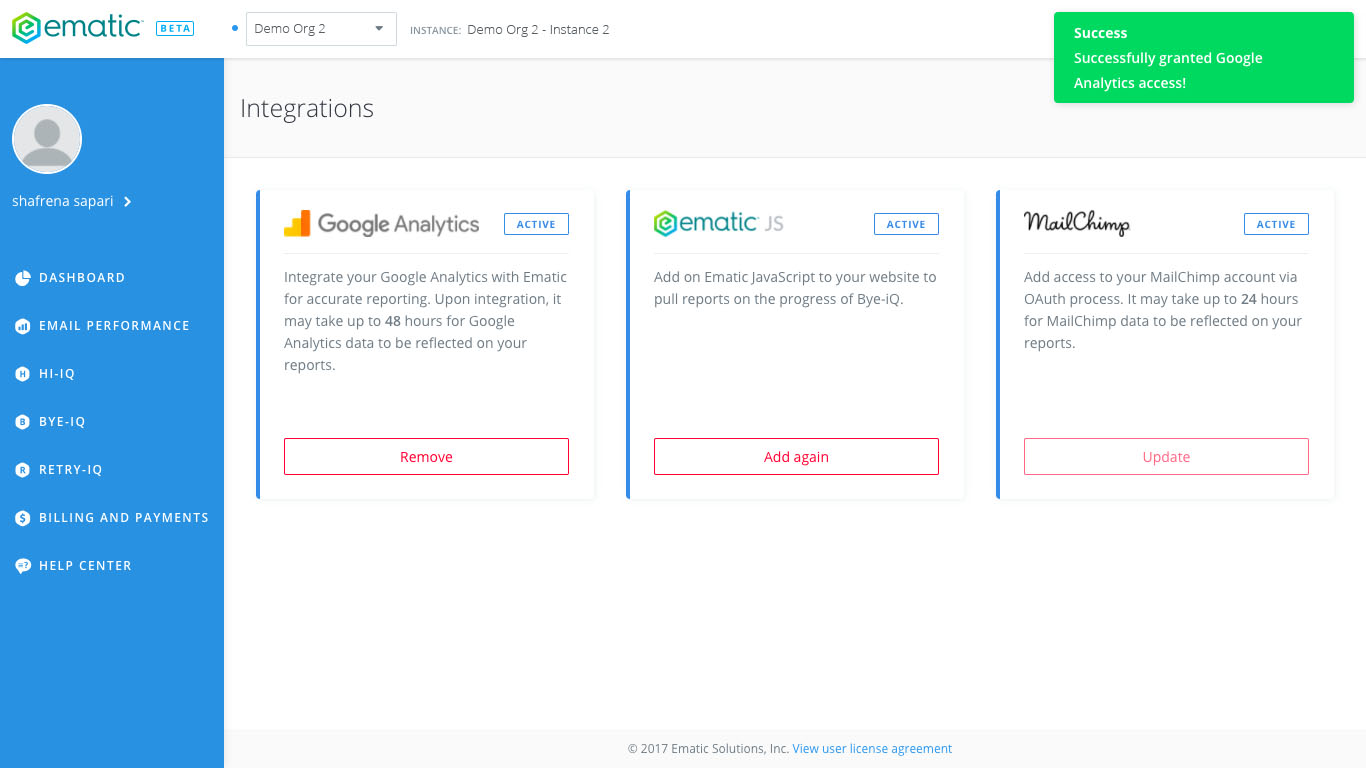This screenshot has height=768, width=1366.
Task: Click Add again for Ematic JS
Action: tap(796, 456)
